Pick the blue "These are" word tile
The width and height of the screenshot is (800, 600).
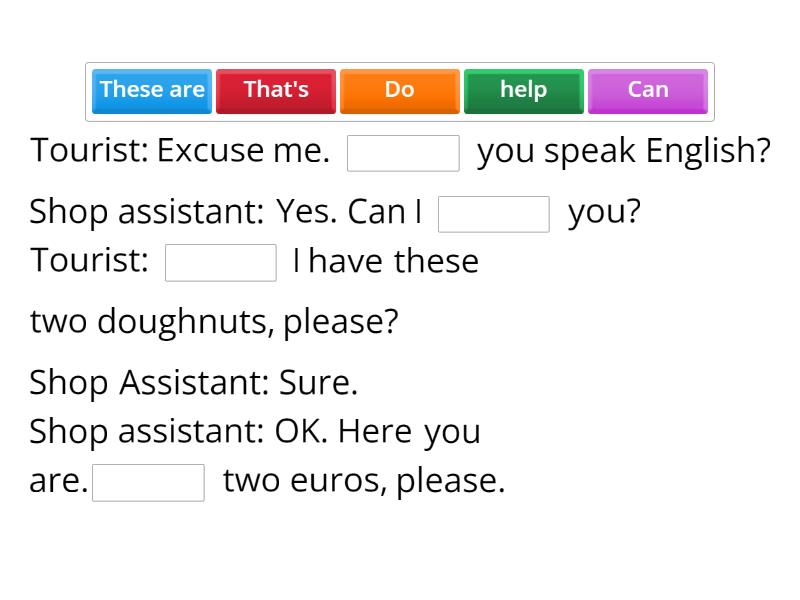click(152, 90)
